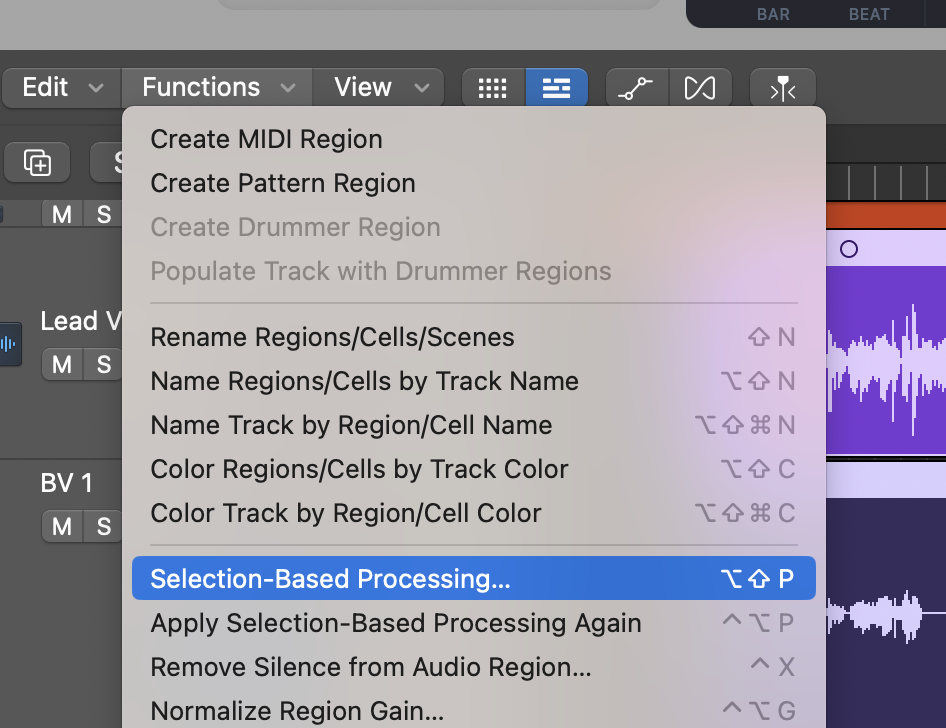The height and width of the screenshot is (728, 946).
Task: Click the Lead Vocal audio waveform icon
Action: point(9,344)
